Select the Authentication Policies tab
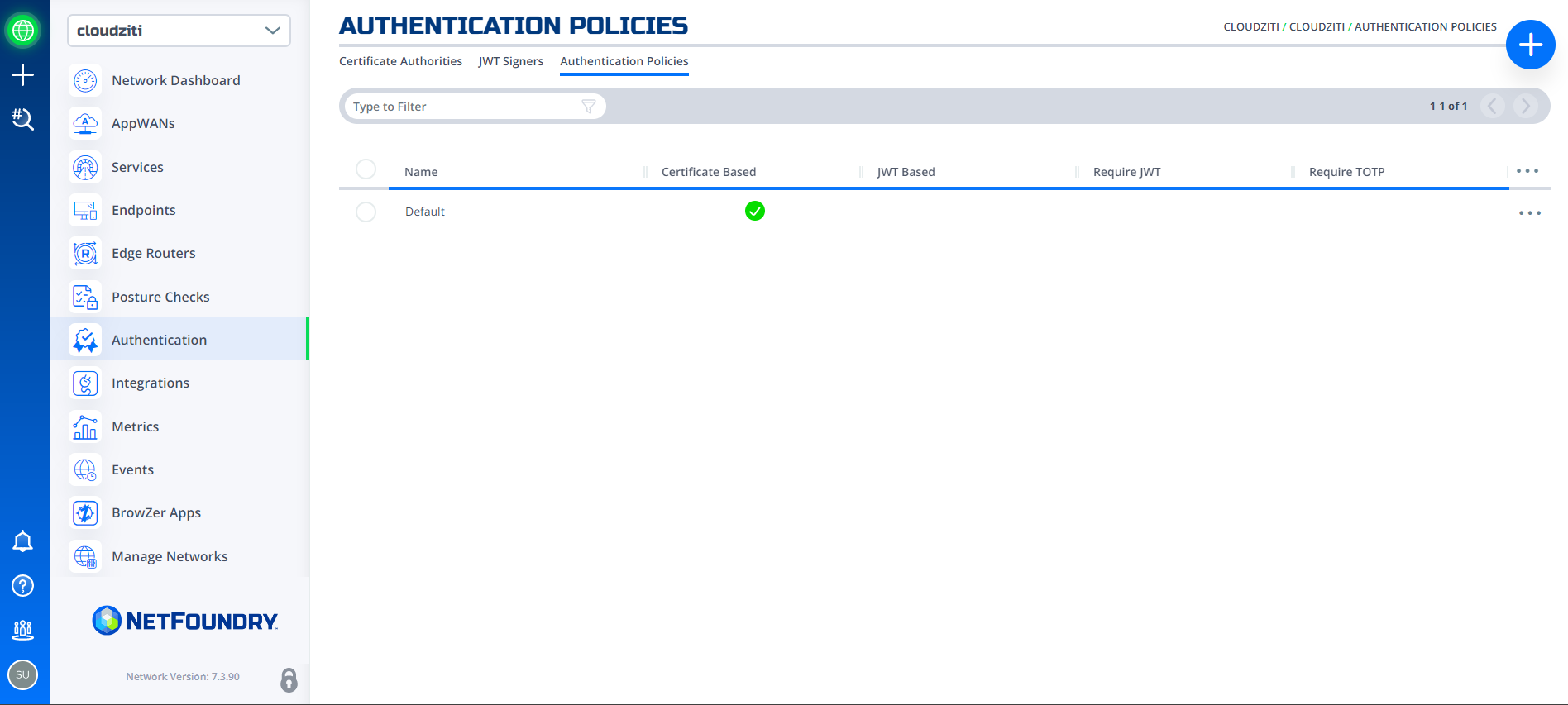This screenshot has width=1568, height=705. coord(624,61)
